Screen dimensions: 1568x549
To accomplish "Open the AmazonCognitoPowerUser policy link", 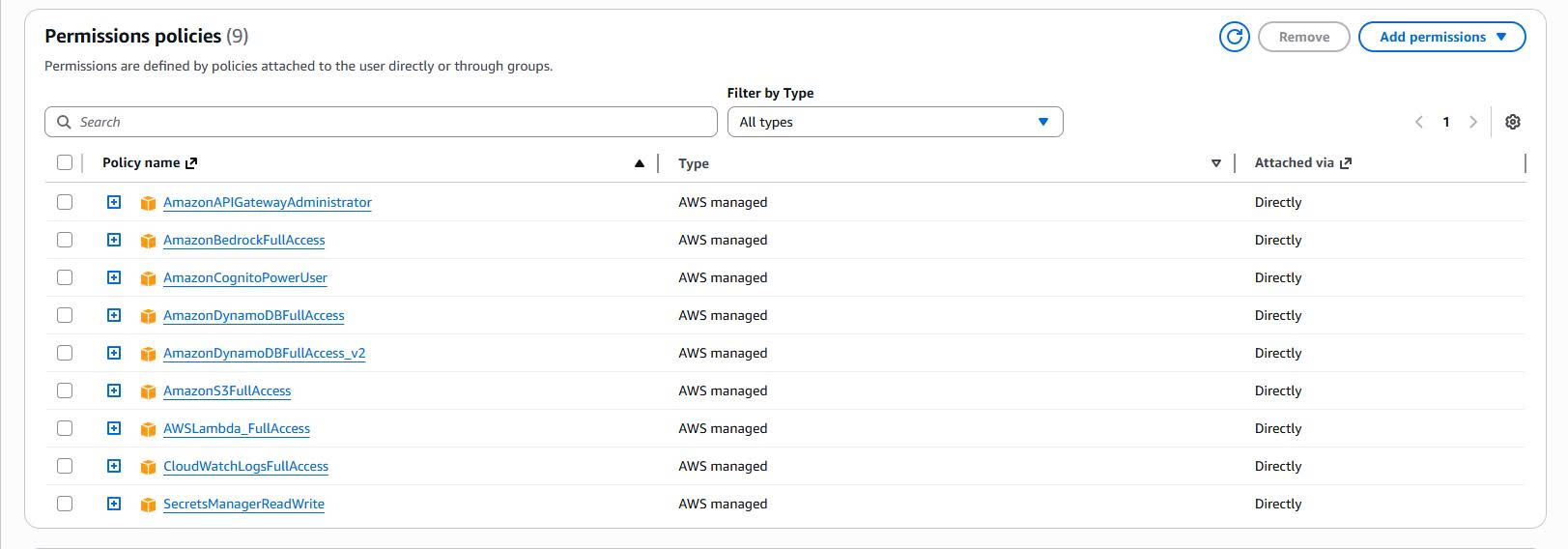I will [x=244, y=277].
